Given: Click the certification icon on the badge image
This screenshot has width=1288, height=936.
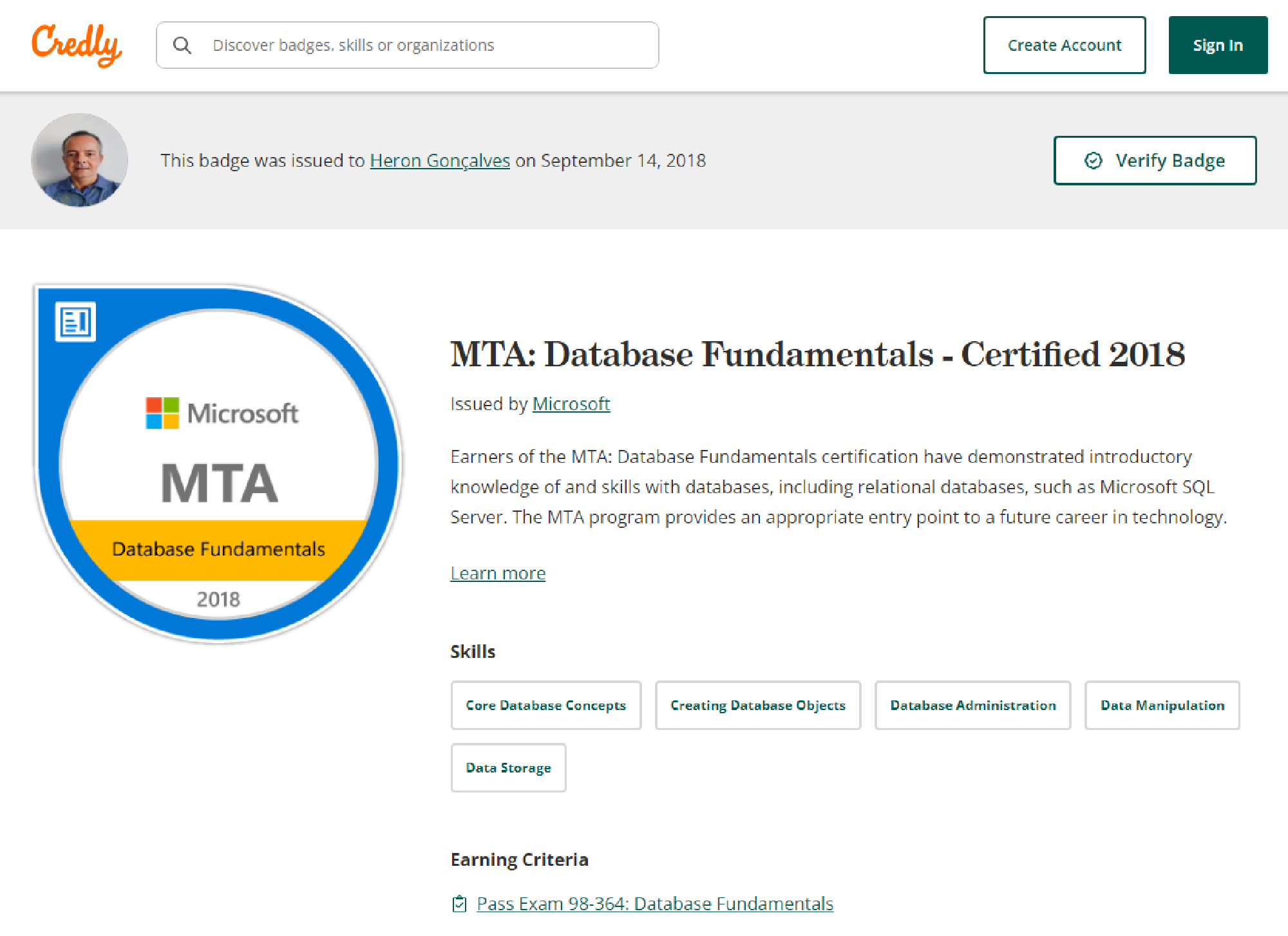Looking at the screenshot, I should coord(75,321).
